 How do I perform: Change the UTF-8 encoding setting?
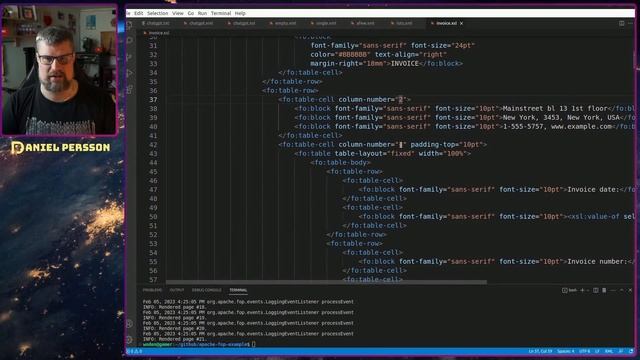[584, 351]
